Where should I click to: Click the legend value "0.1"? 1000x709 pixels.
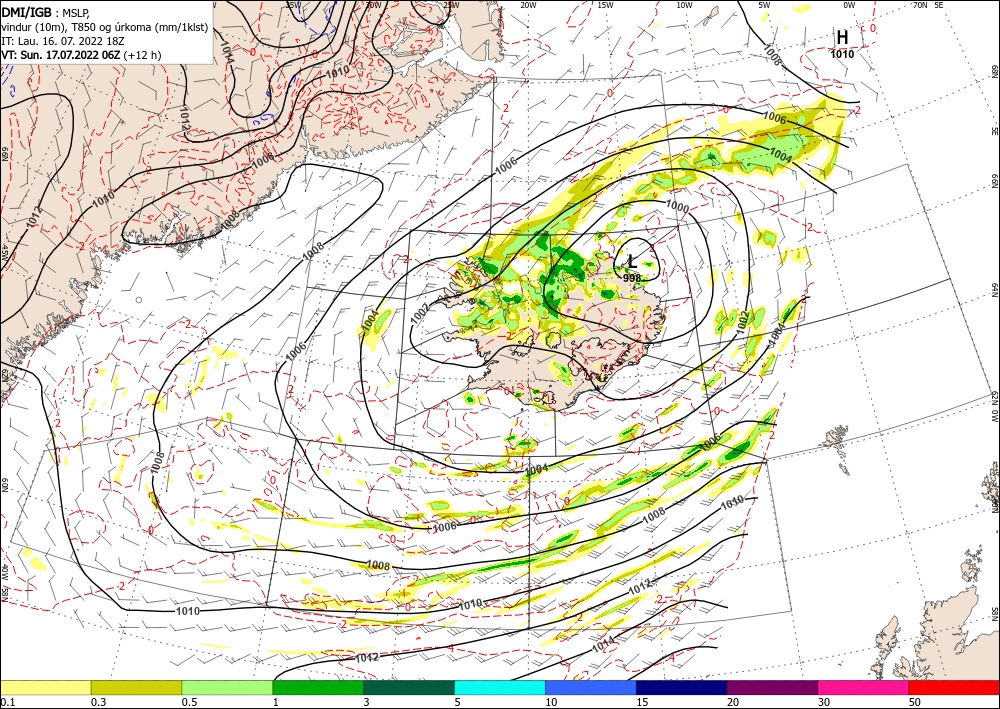tap(7, 702)
